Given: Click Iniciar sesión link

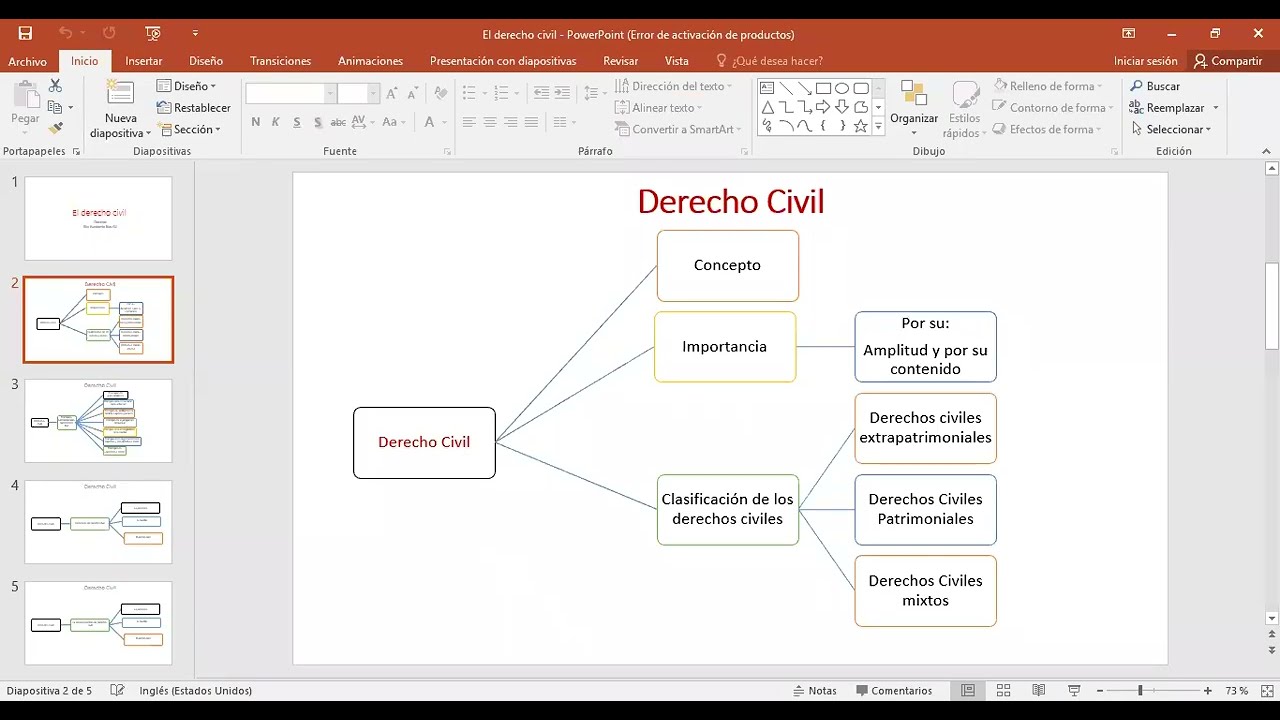Looking at the screenshot, I should click(x=1146, y=61).
